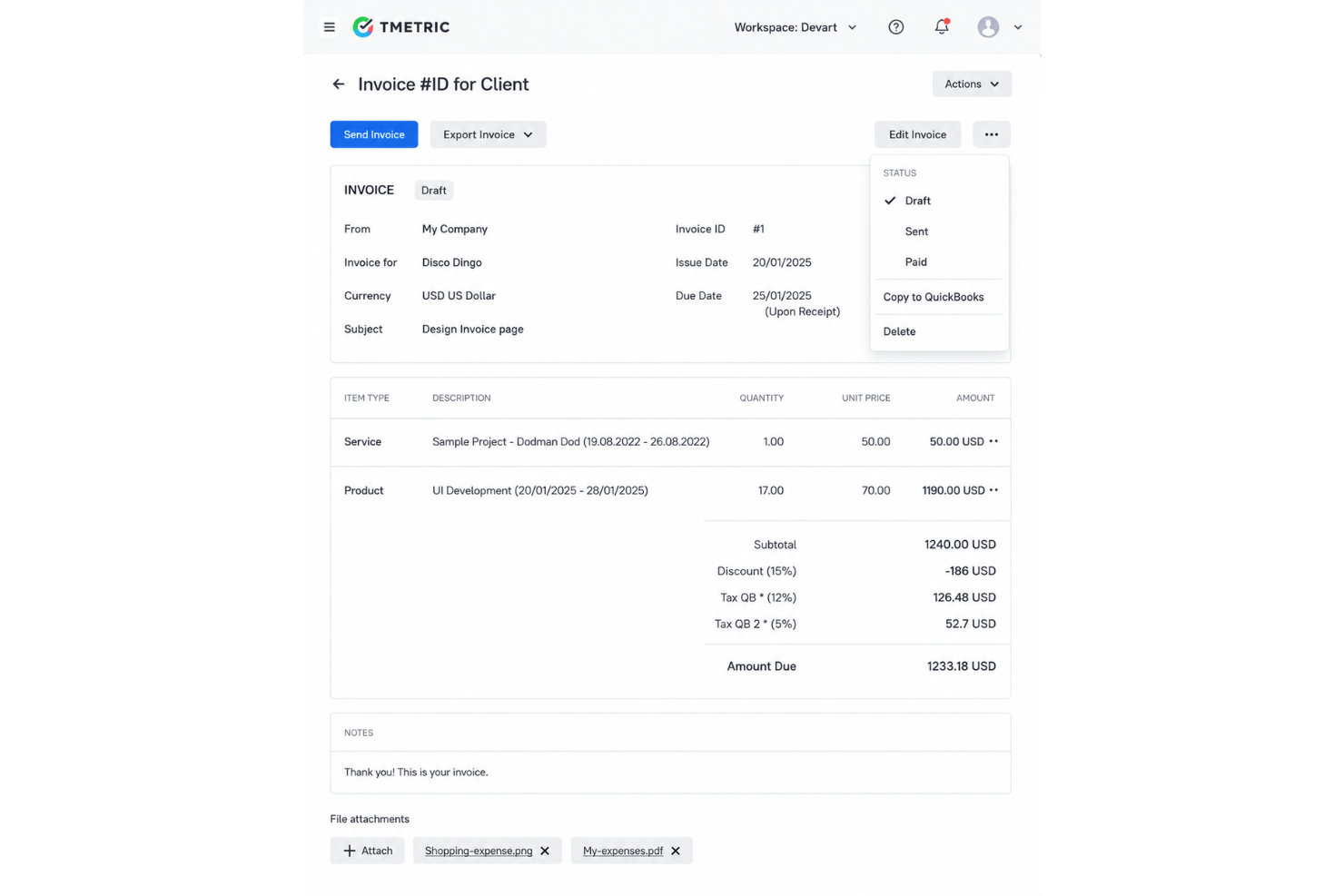The image size is (1344, 896).
Task: Click the Send Invoice button
Action: (x=374, y=134)
